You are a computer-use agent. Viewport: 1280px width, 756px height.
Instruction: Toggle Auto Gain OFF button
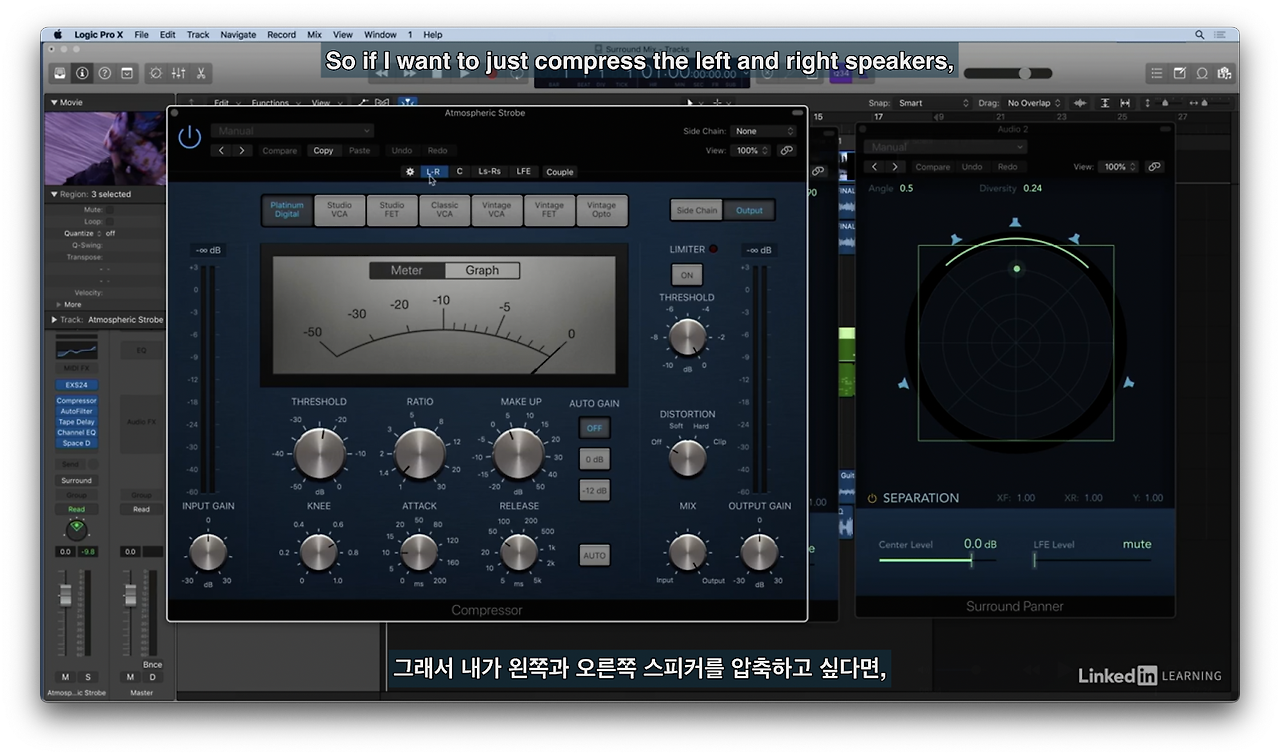point(594,428)
